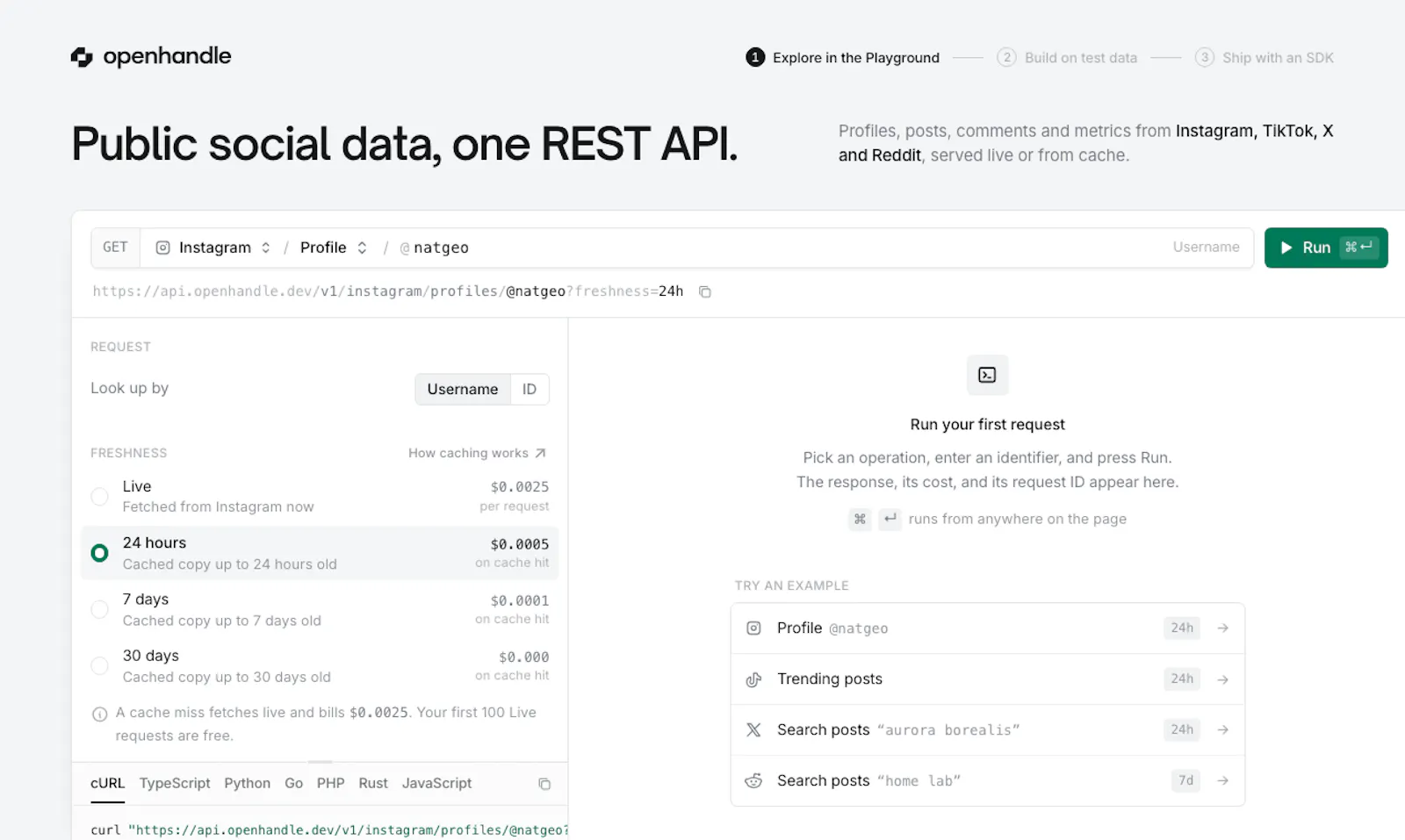Click the Instagram icon in Profile @natgeo example
Screen dimensions: 1405x840
click(x=753, y=628)
